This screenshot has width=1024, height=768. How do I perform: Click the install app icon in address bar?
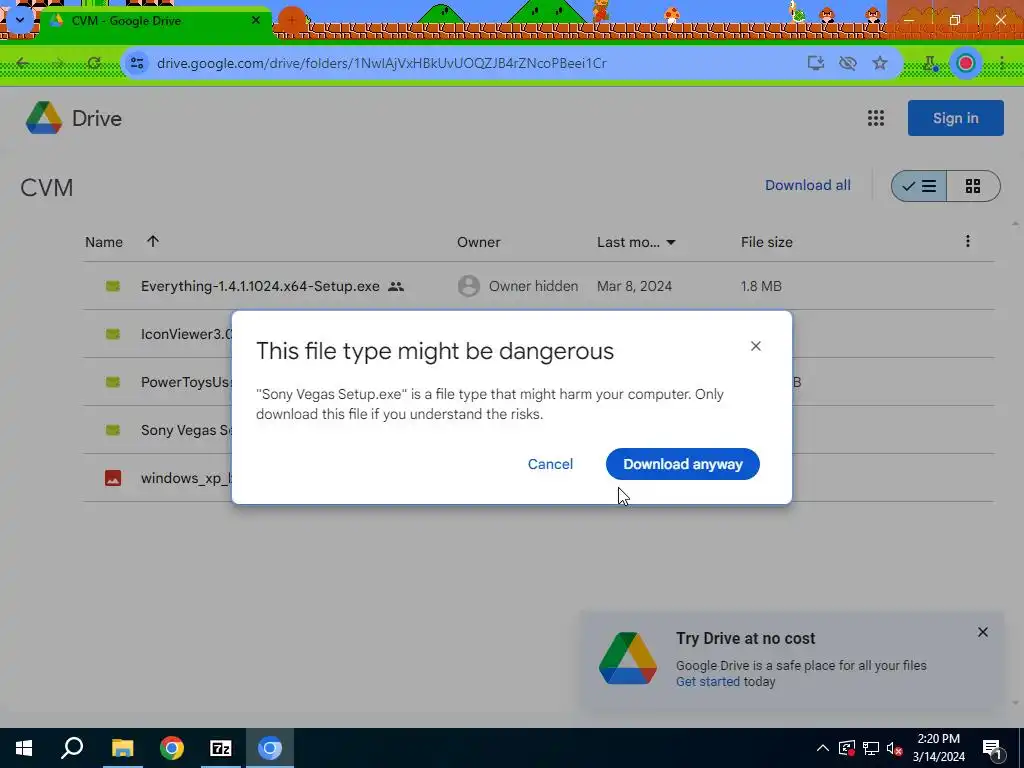816,63
